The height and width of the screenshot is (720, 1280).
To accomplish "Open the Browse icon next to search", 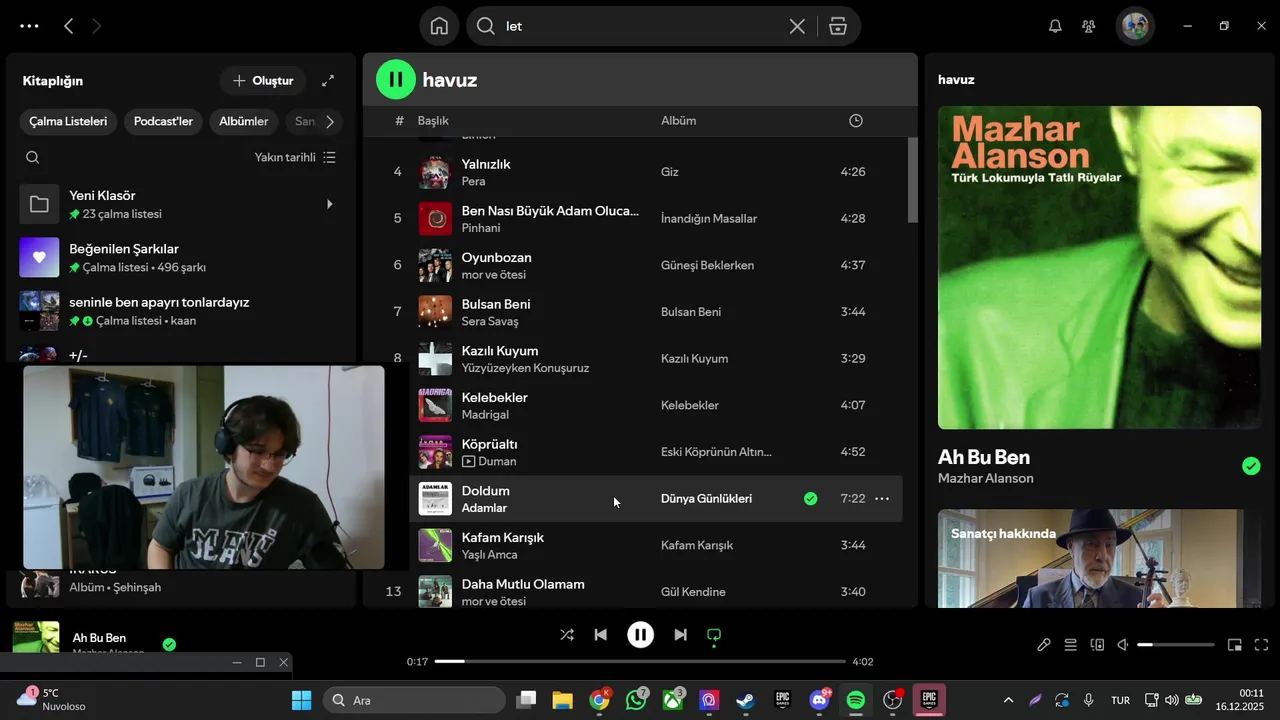I will [x=838, y=27].
